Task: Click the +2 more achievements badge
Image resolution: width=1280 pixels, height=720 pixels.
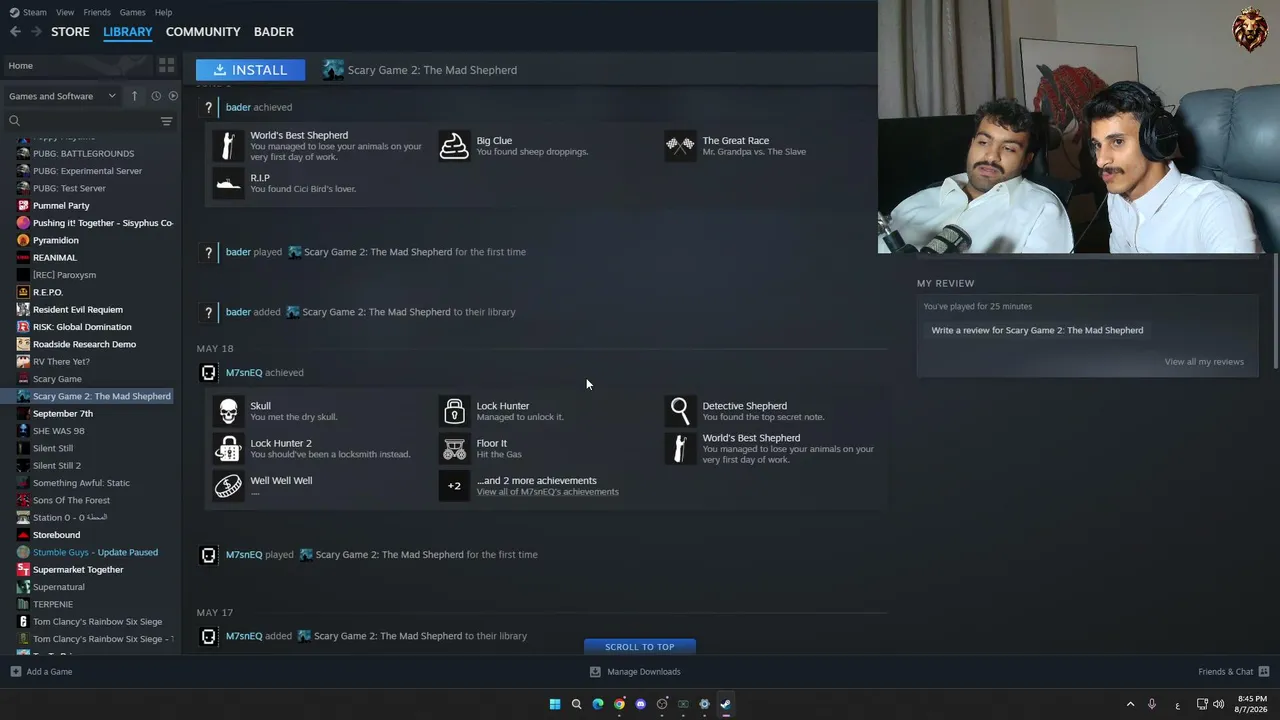Action: click(x=454, y=485)
